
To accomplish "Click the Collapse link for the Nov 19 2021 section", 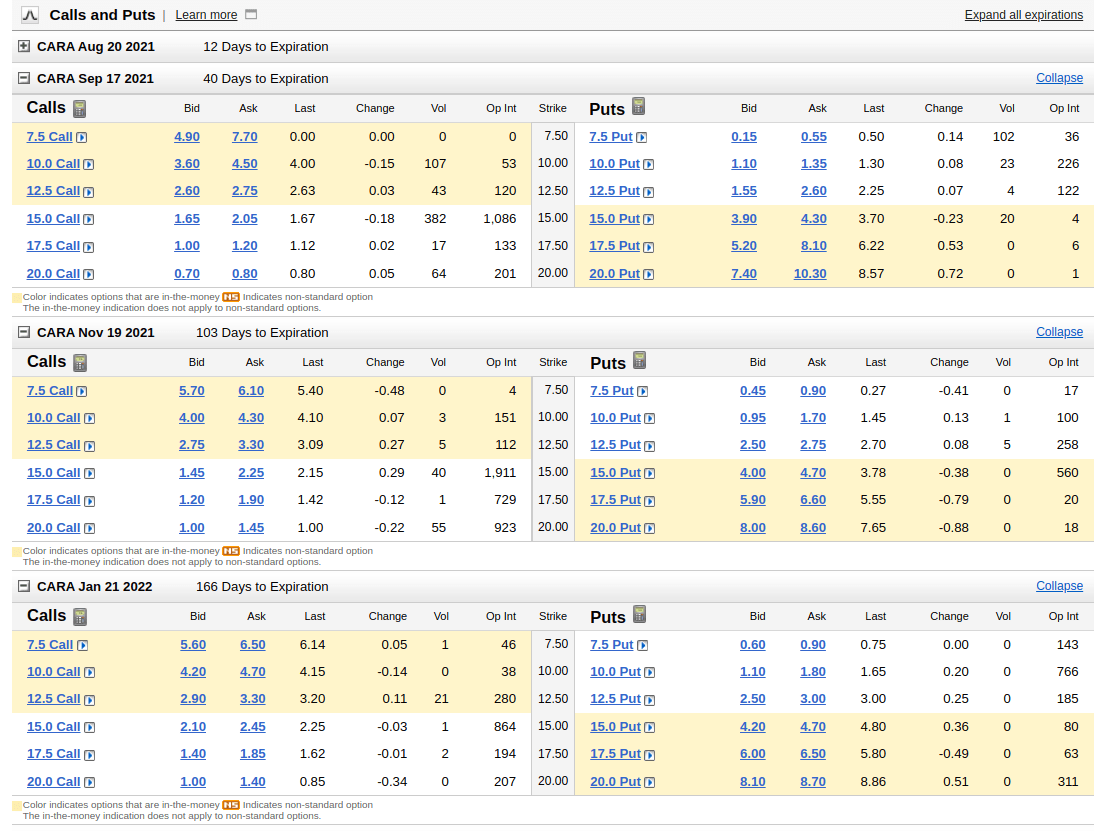I will [1059, 332].
